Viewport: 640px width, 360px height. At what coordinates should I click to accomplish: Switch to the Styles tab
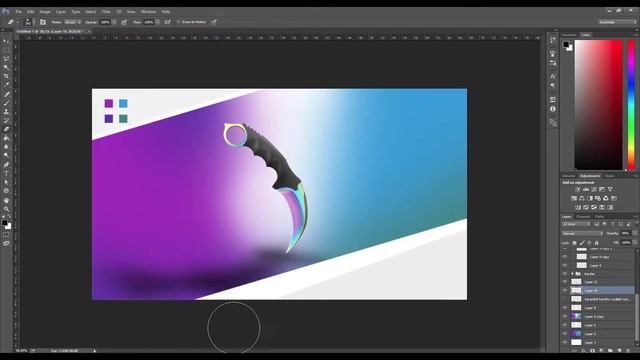coord(609,176)
